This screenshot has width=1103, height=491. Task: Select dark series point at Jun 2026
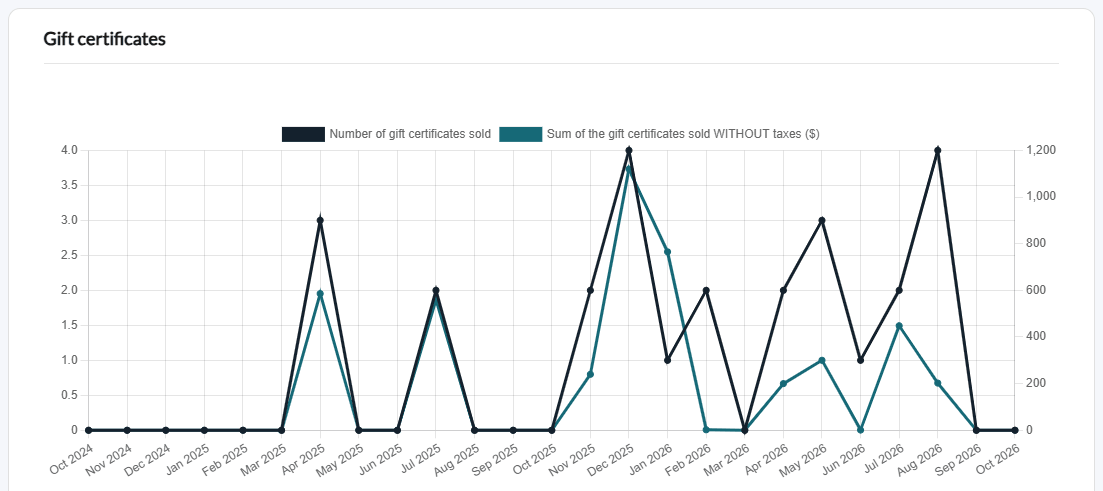tap(860, 360)
